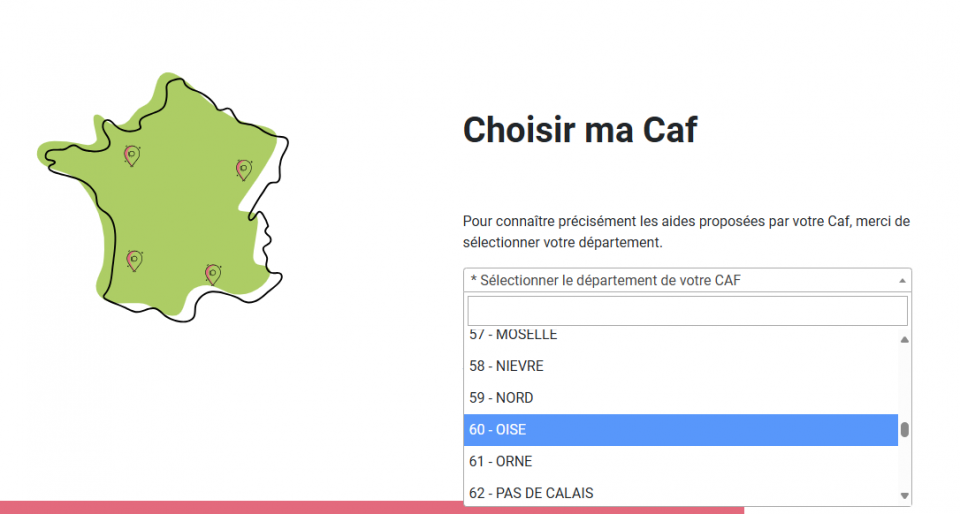Click the list scrollbar's up arrow
Image resolution: width=960 pixels, height=514 pixels.
(905, 340)
